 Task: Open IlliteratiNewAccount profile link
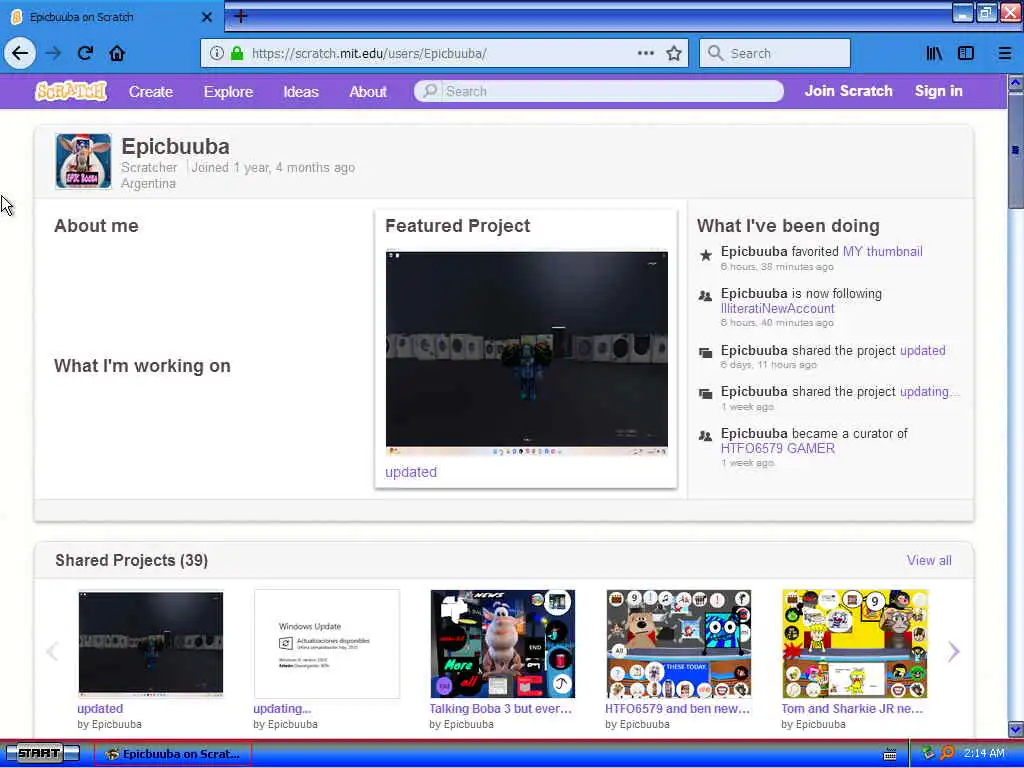[777, 308]
